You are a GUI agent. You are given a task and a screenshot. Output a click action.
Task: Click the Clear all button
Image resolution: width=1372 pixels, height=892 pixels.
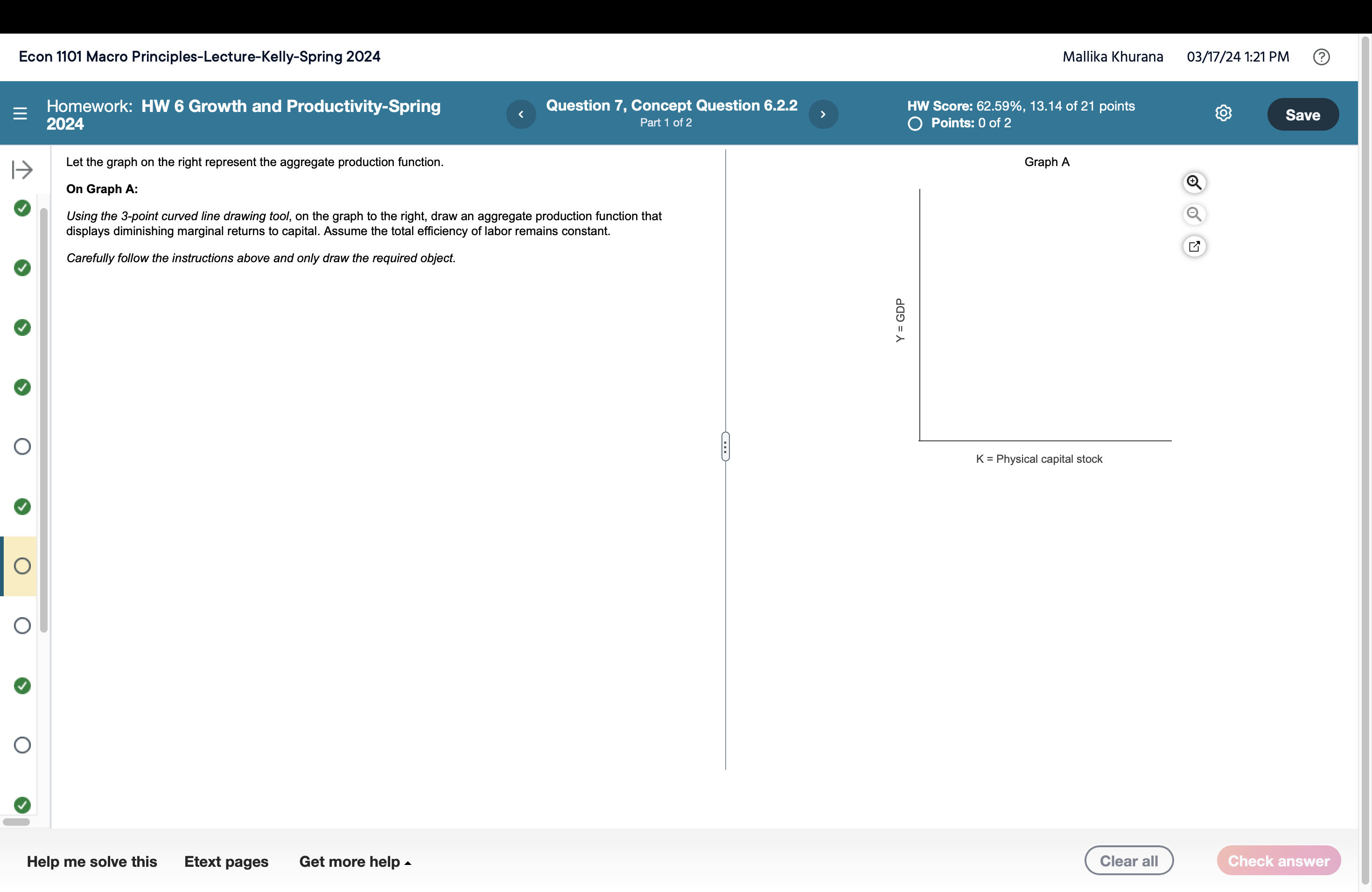(1128, 860)
